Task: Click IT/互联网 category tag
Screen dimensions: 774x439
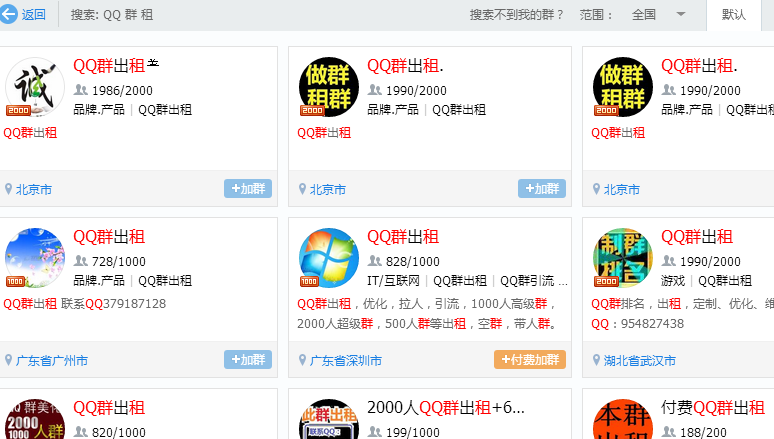Action: (393, 280)
